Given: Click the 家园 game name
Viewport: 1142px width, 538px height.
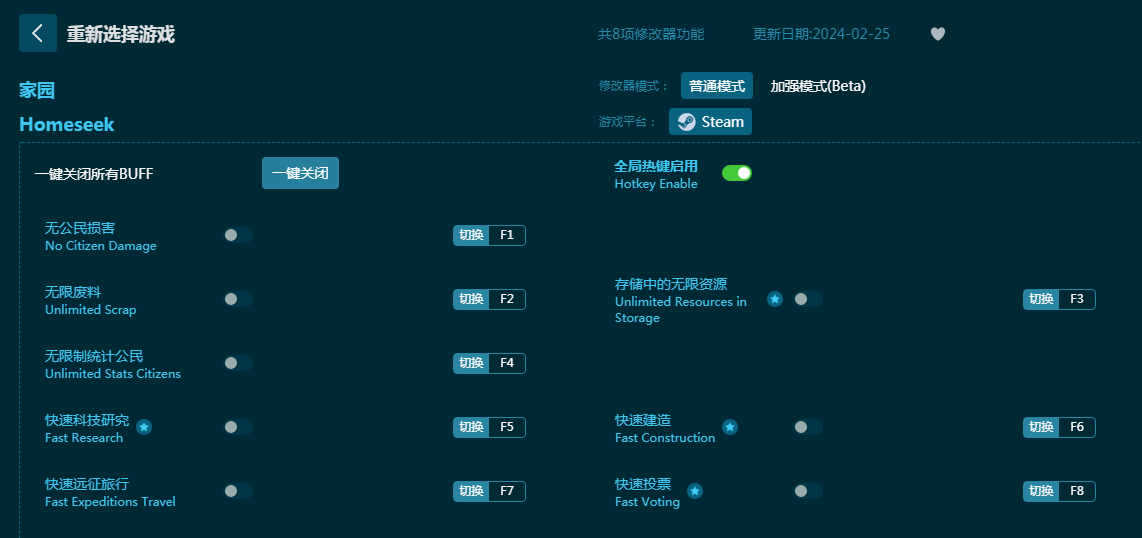Looking at the screenshot, I should click(x=37, y=90).
